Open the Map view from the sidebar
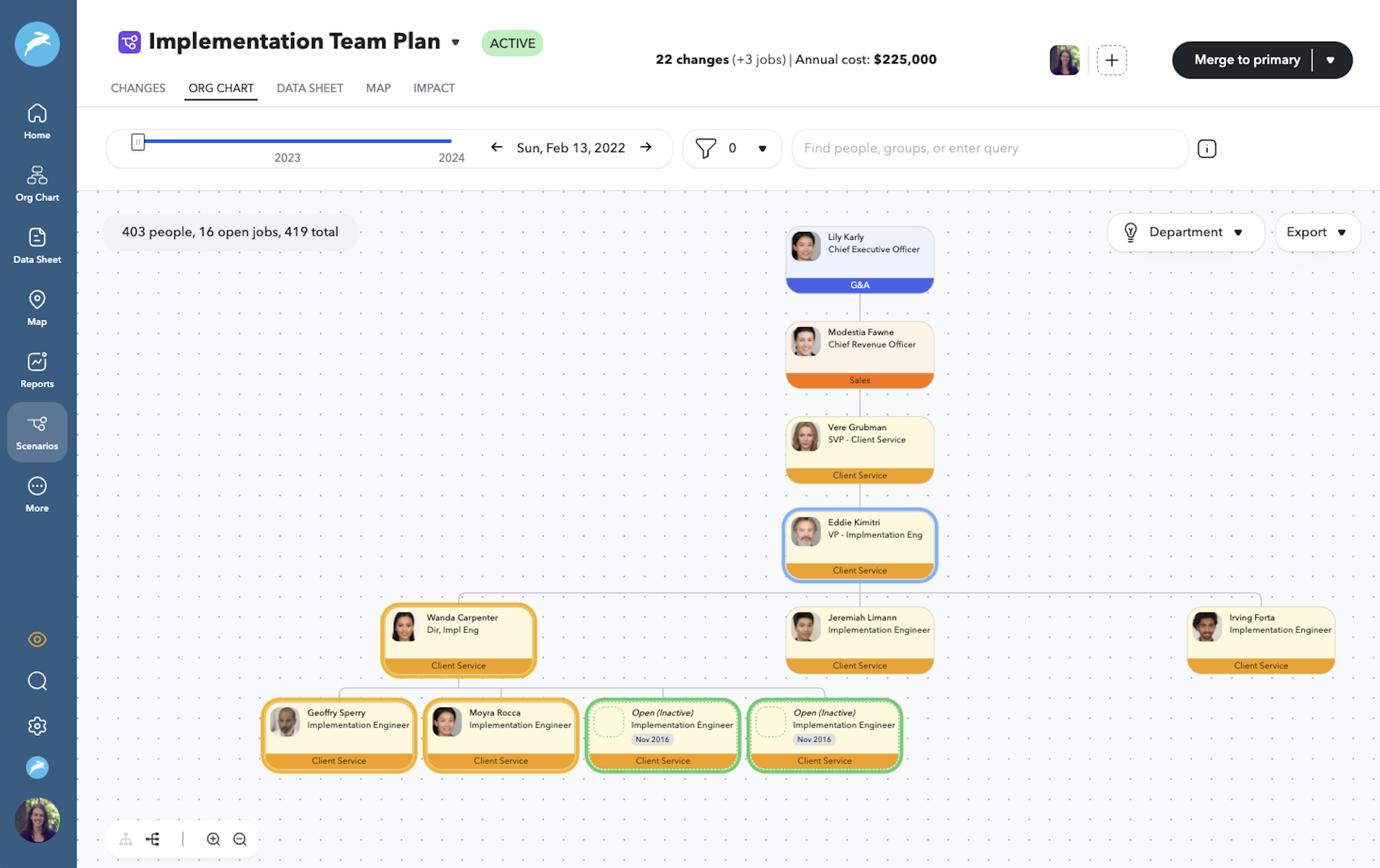This screenshot has height=868, width=1380. [36, 307]
